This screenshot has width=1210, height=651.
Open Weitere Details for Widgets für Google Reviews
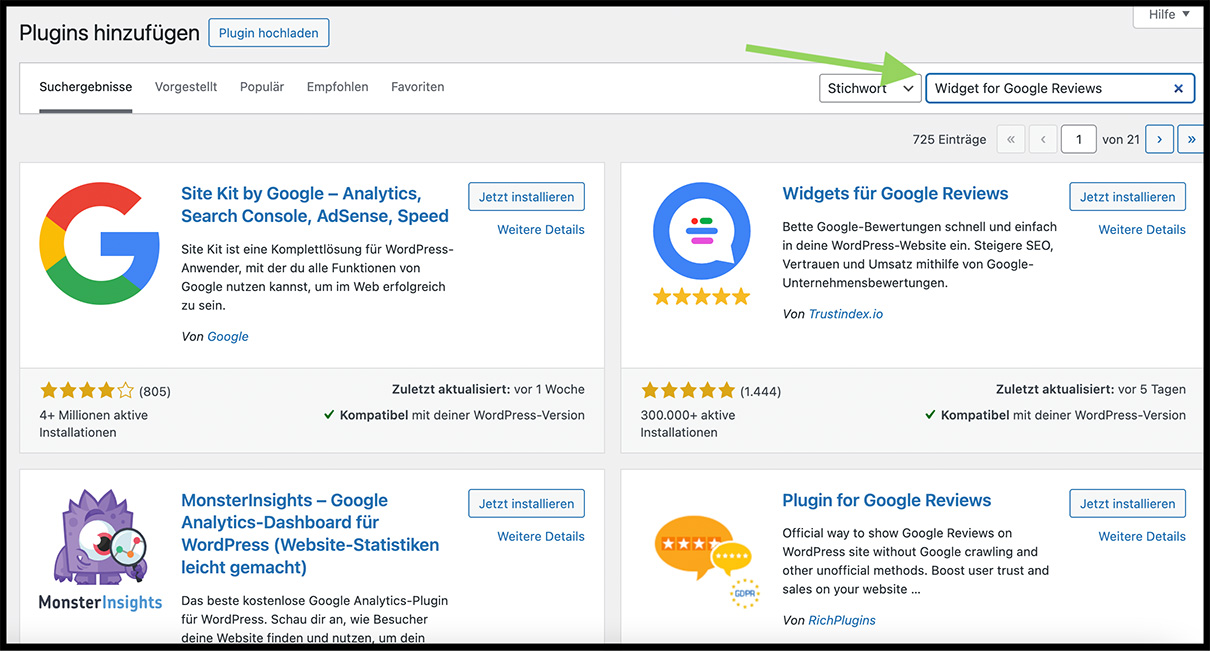1142,230
